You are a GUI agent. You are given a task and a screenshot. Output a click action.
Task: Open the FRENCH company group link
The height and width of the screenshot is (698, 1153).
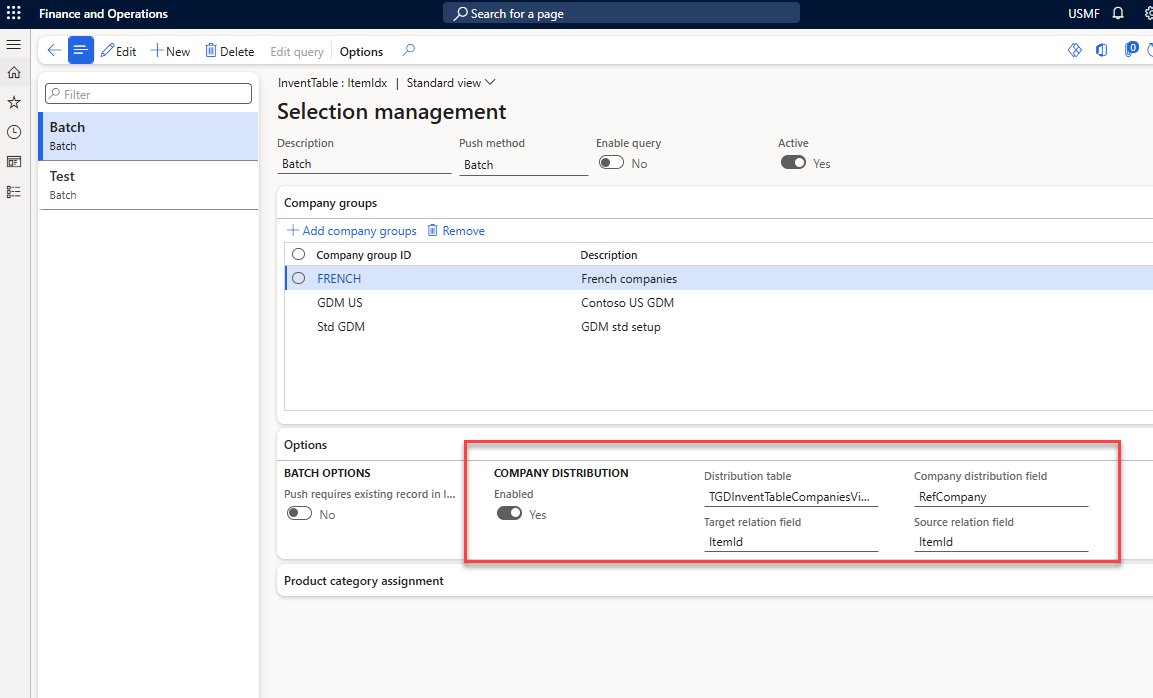tap(339, 279)
